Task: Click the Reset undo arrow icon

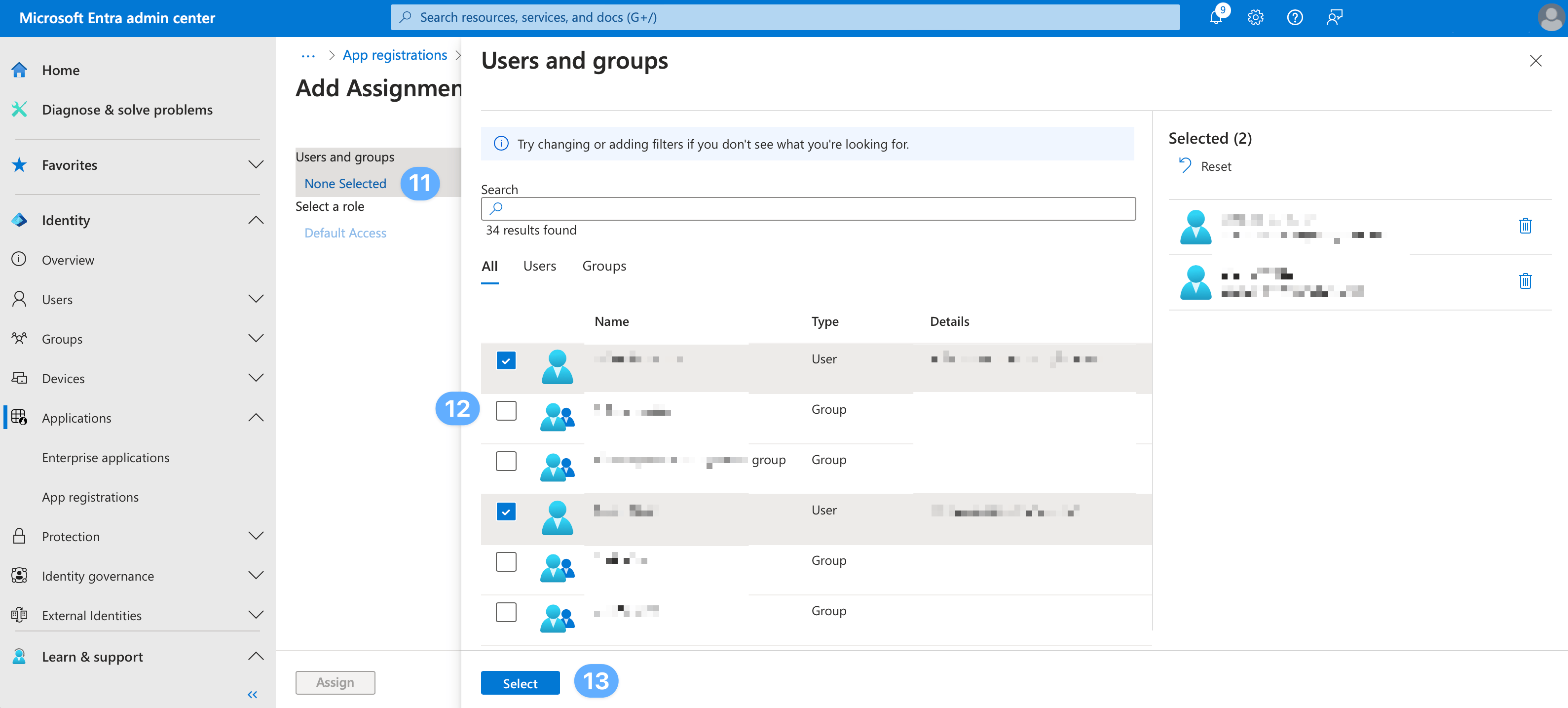Action: point(1185,166)
